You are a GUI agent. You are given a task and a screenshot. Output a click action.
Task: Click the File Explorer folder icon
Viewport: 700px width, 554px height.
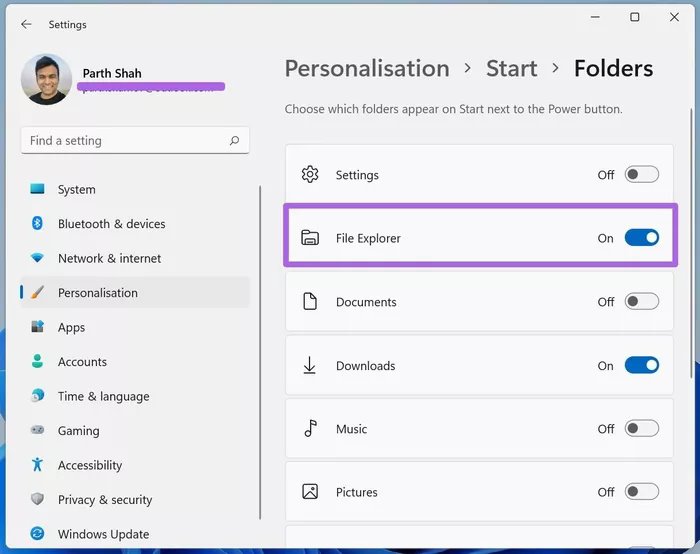coord(310,238)
